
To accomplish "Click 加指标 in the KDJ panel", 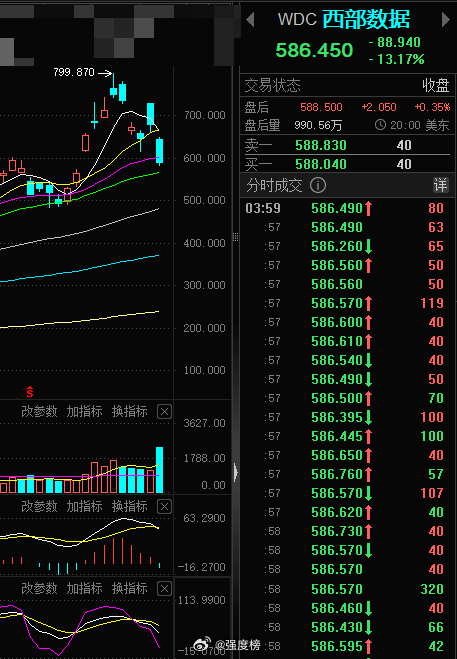I will coord(84,588).
